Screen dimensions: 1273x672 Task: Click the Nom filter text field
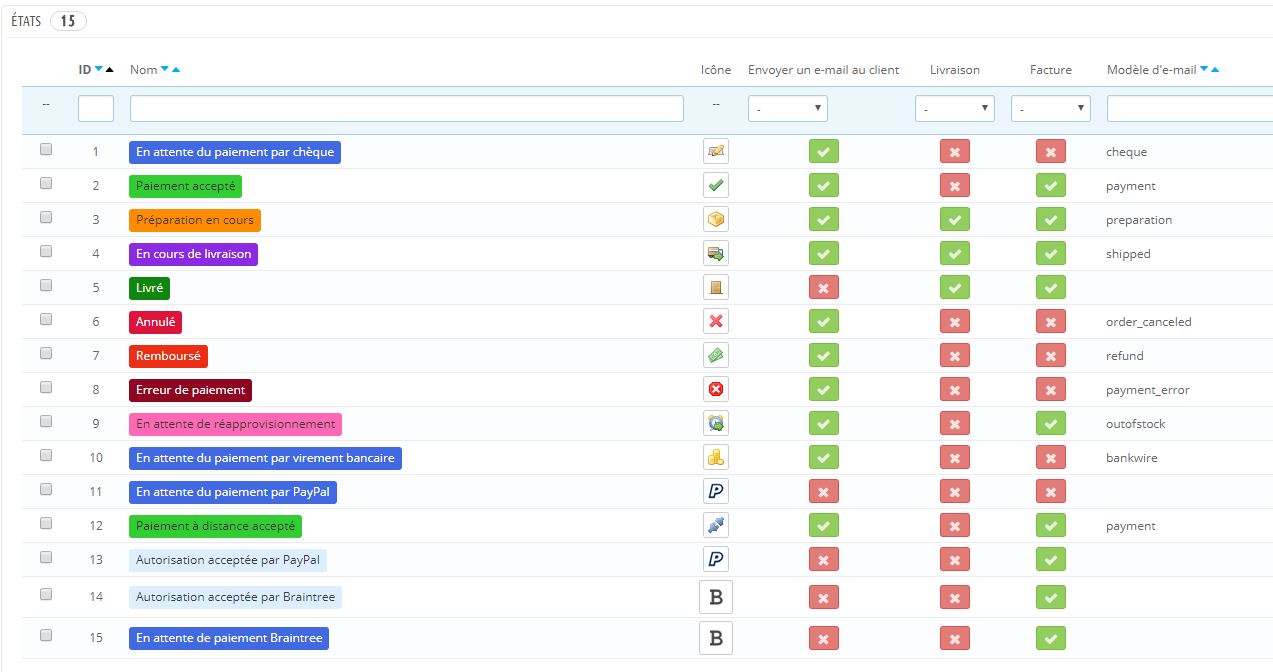[x=407, y=108]
